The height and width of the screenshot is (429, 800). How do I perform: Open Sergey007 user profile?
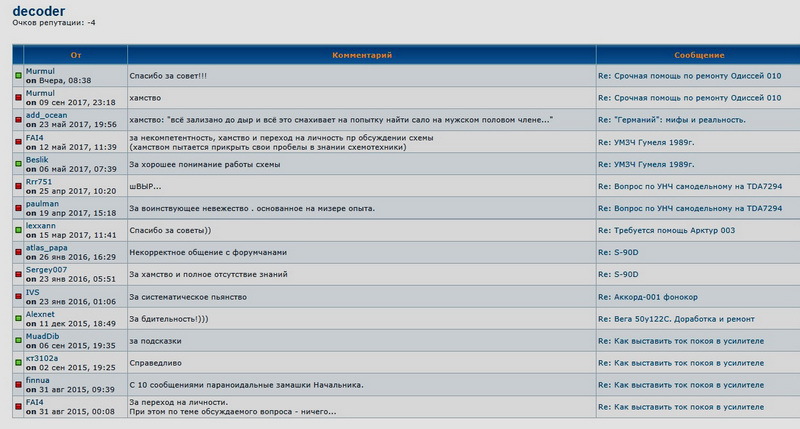click(x=46, y=269)
